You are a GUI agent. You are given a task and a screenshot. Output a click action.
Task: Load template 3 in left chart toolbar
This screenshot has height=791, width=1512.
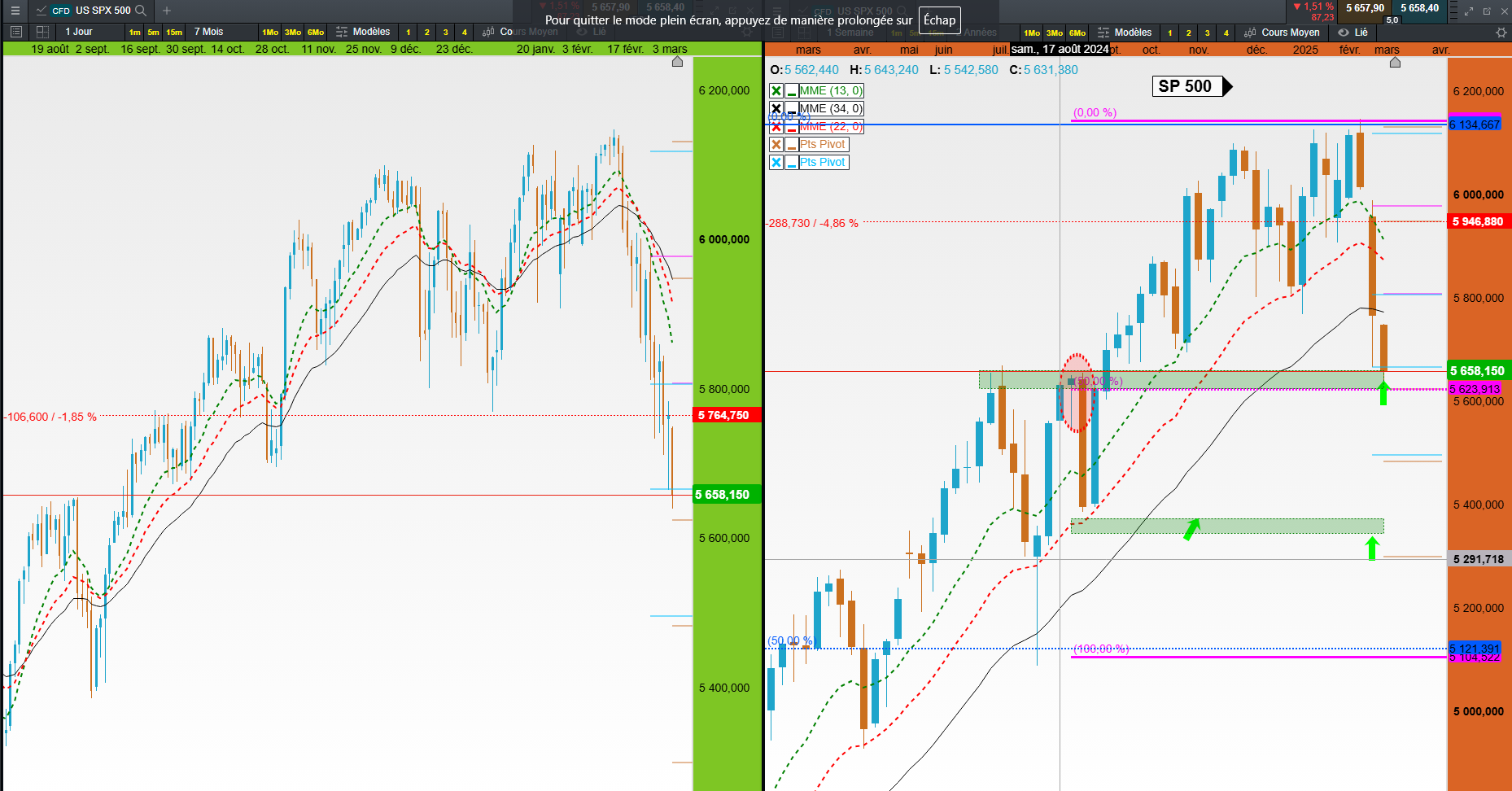click(x=446, y=33)
